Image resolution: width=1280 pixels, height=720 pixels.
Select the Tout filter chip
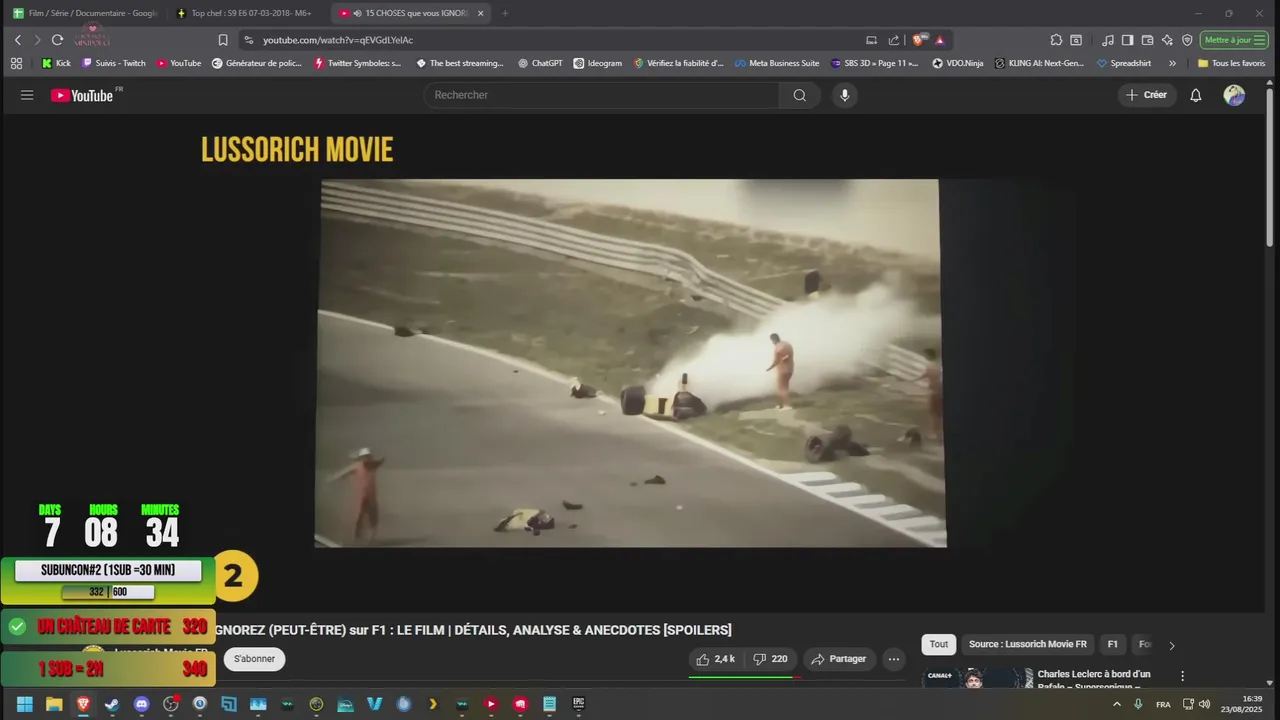click(939, 644)
